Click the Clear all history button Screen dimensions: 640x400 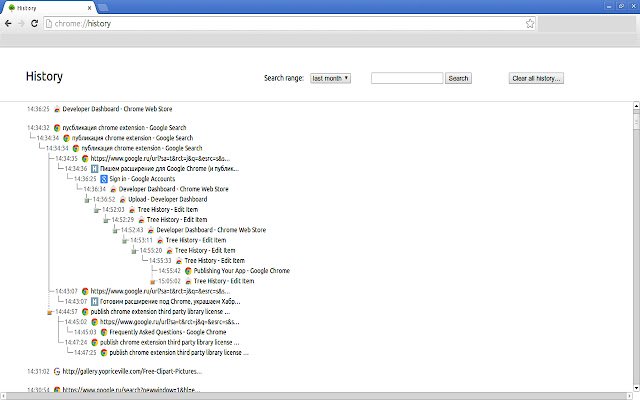536,78
